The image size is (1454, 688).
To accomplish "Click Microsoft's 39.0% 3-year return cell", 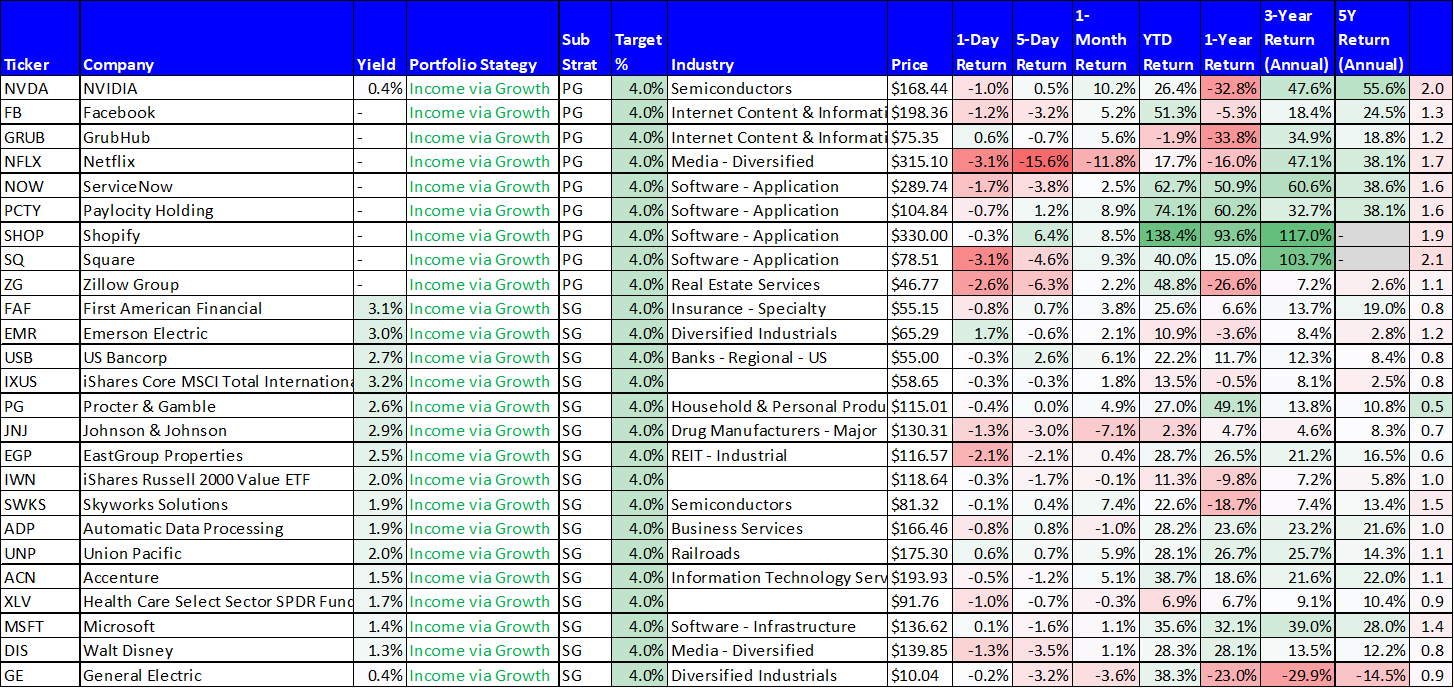I will pos(1297,626).
